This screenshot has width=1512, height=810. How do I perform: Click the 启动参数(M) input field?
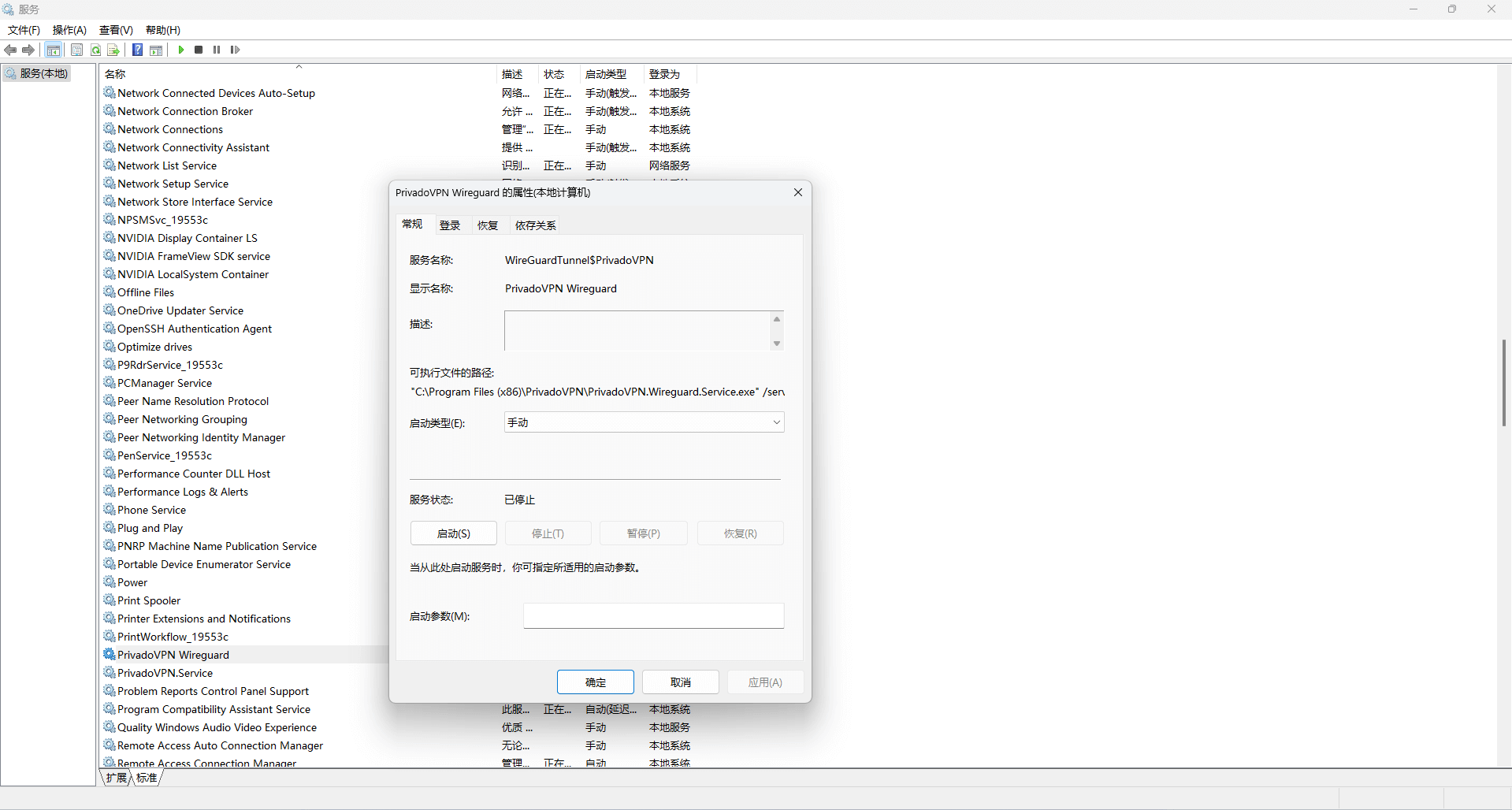tap(654, 616)
